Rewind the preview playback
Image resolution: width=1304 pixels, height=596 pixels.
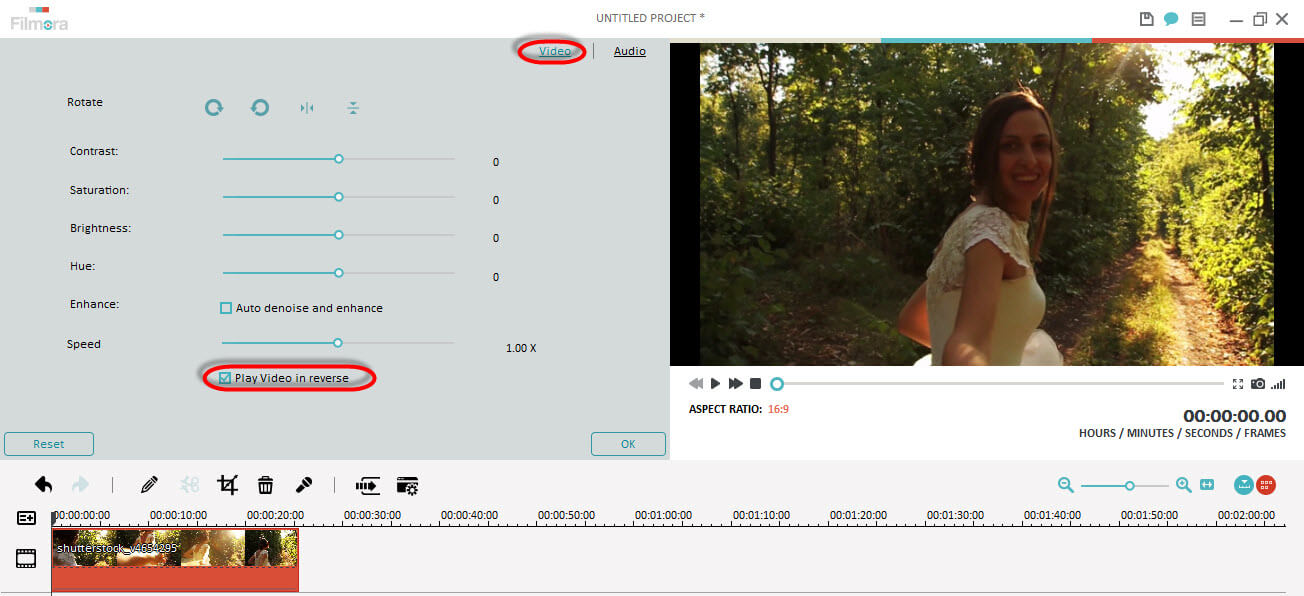696,384
